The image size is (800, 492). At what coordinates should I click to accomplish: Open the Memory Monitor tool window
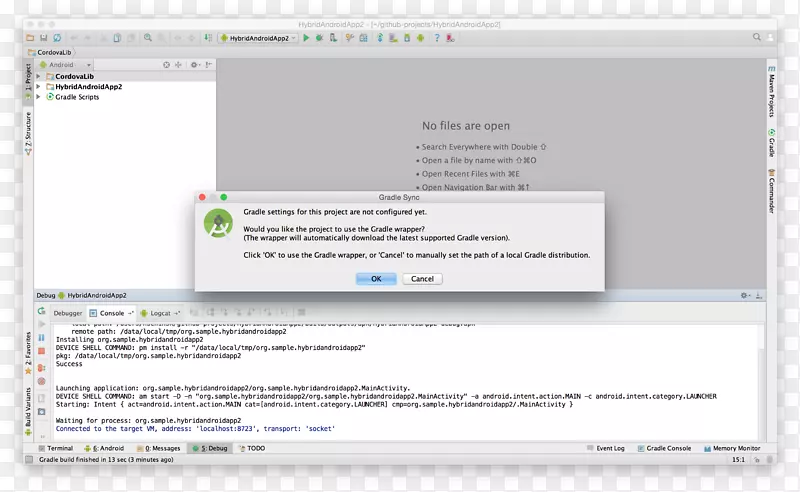[x=732, y=448]
